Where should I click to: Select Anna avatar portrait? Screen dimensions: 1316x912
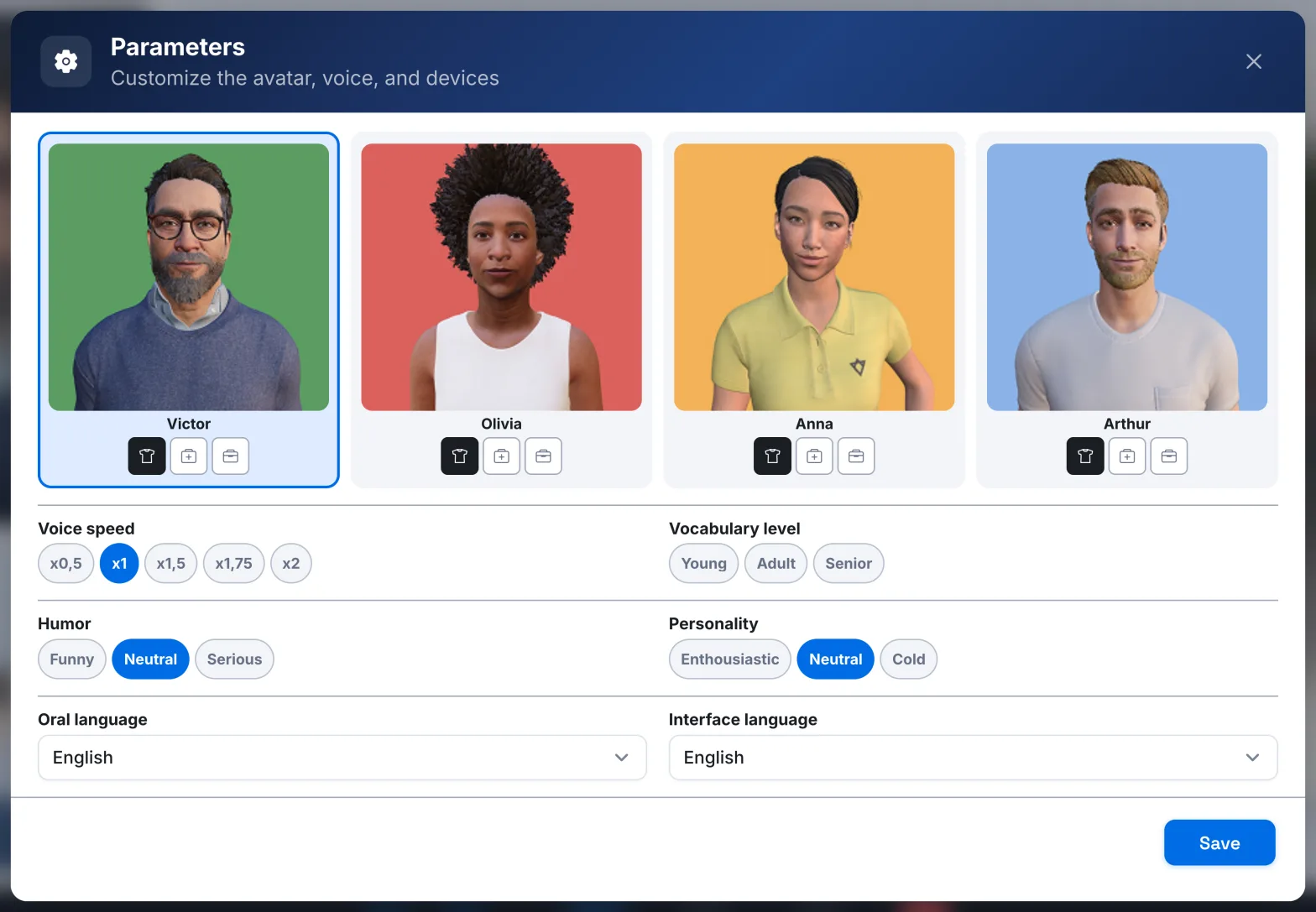pos(814,277)
